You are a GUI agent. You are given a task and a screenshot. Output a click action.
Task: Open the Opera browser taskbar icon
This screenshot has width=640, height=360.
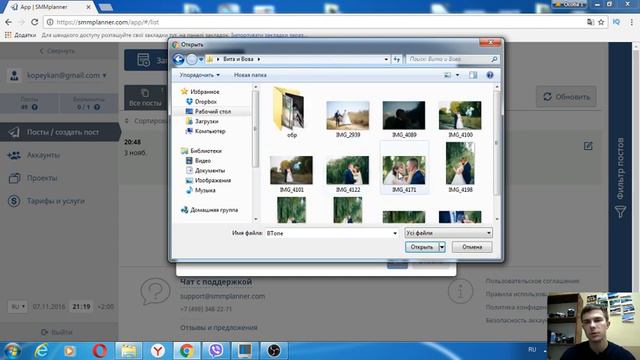pyautogui.click(x=100, y=351)
